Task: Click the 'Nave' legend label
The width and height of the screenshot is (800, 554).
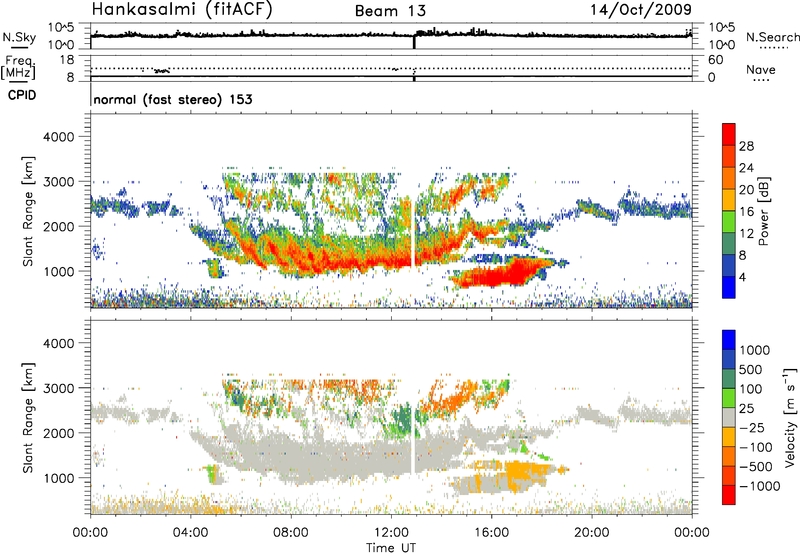Action: (x=761, y=69)
